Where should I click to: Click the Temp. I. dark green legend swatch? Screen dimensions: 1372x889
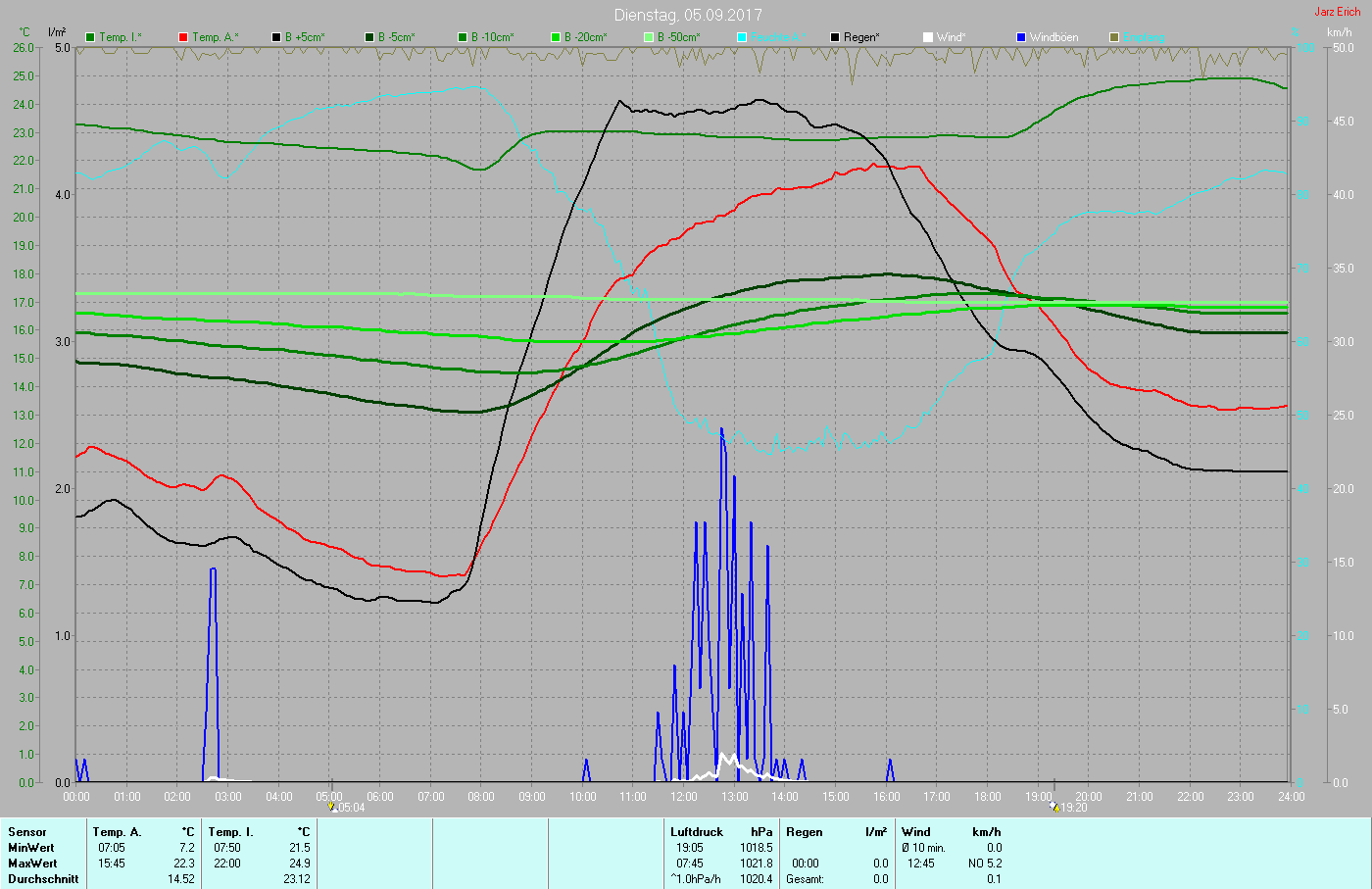(91, 37)
